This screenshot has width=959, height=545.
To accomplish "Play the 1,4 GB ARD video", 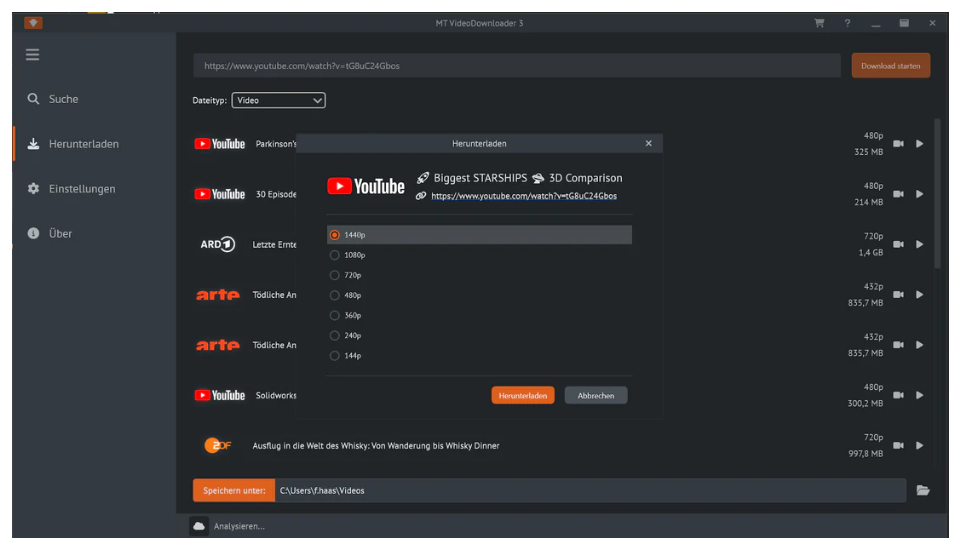I will tap(919, 244).
